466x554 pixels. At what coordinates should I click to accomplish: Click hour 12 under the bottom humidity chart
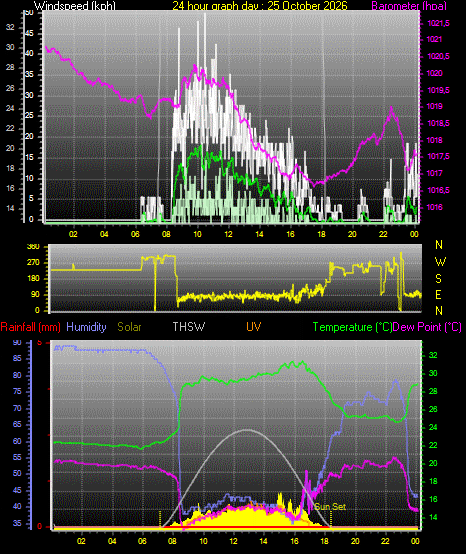point(233,541)
